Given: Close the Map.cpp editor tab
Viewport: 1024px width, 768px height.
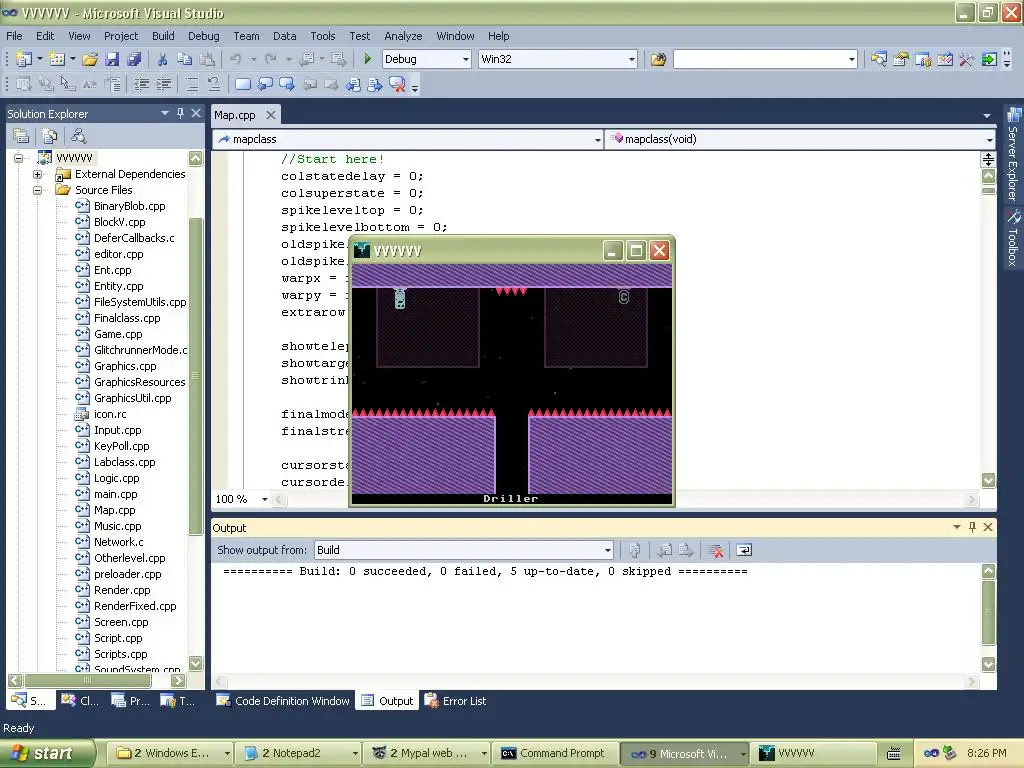Looking at the screenshot, I should [x=270, y=115].
